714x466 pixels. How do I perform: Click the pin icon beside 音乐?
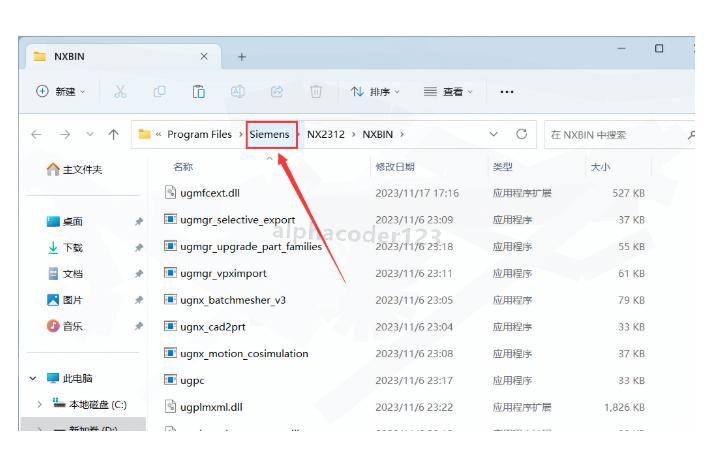(138, 326)
